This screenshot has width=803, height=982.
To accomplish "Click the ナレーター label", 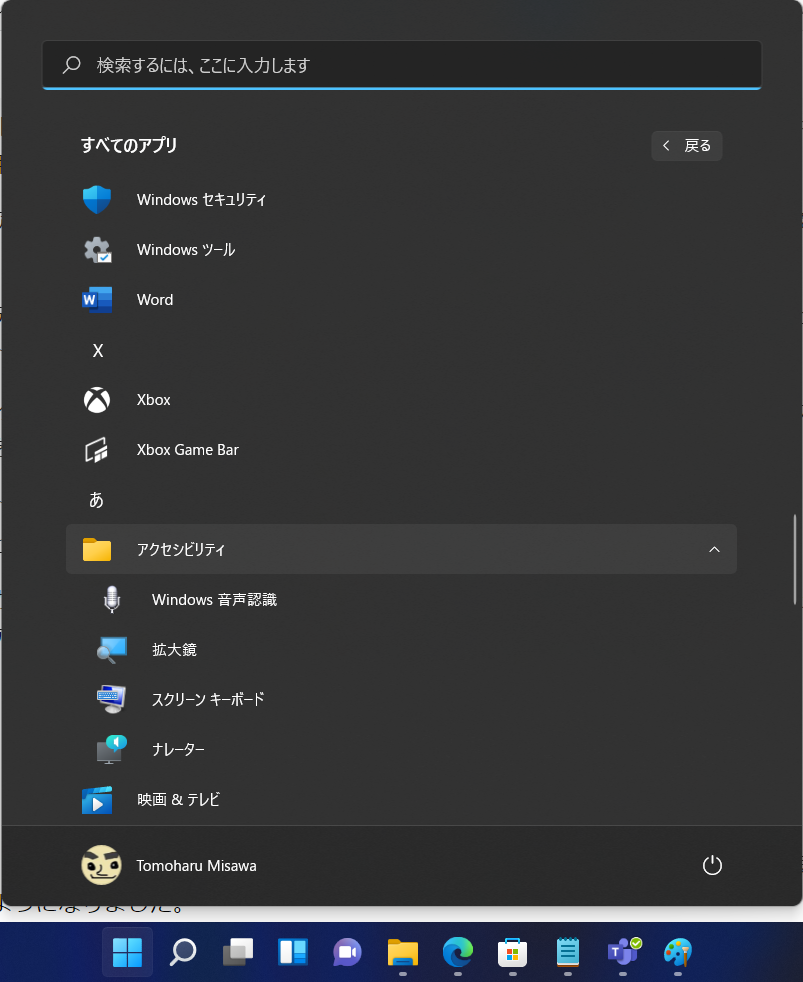I will [178, 749].
